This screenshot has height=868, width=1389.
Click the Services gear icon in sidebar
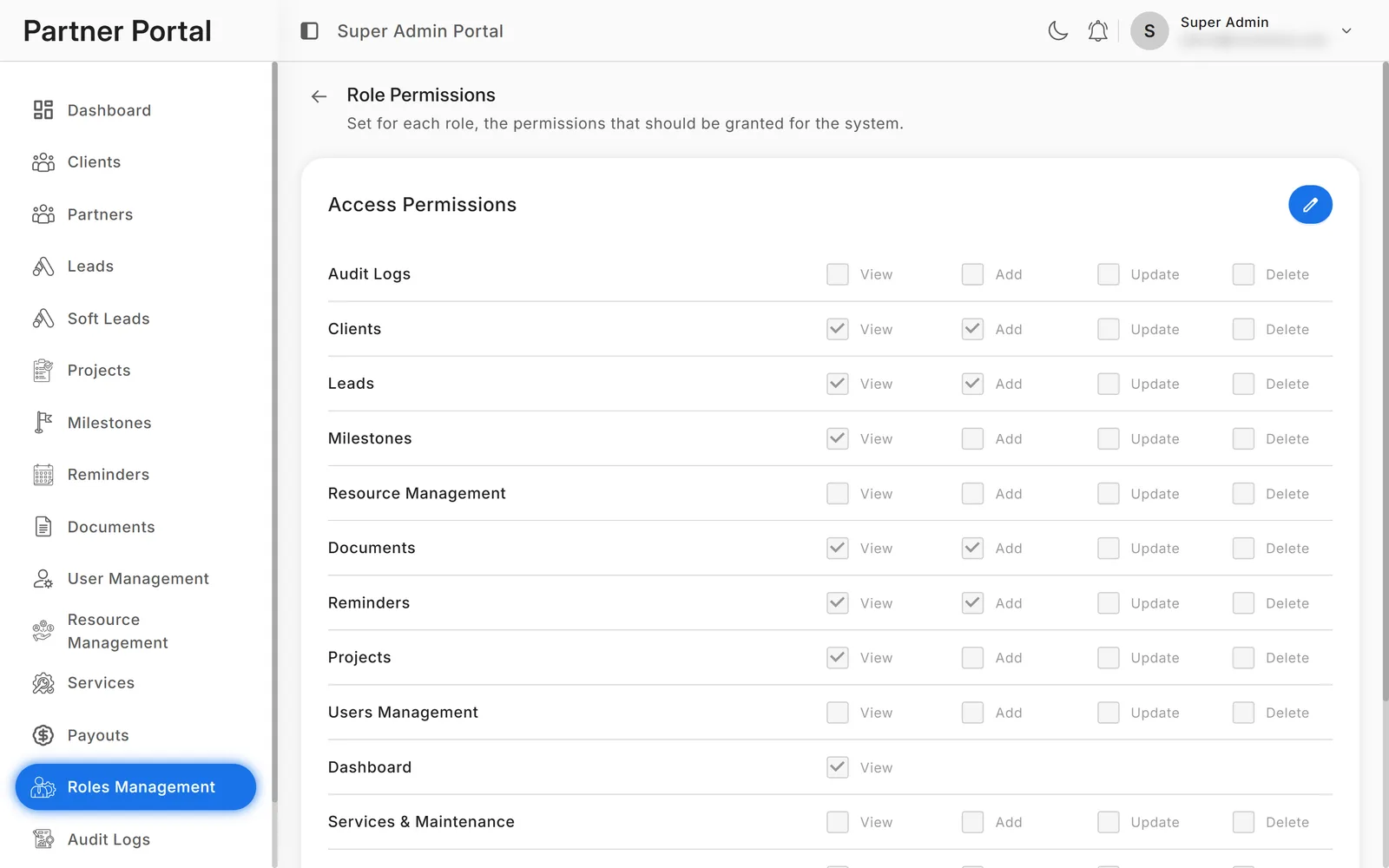pyautogui.click(x=43, y=683)
